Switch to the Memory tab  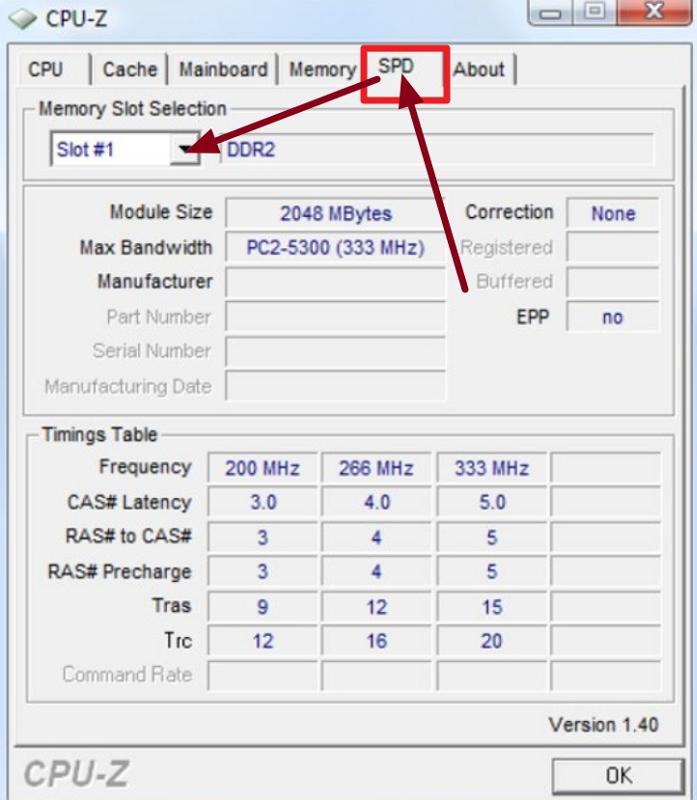(x=322, y=69)
